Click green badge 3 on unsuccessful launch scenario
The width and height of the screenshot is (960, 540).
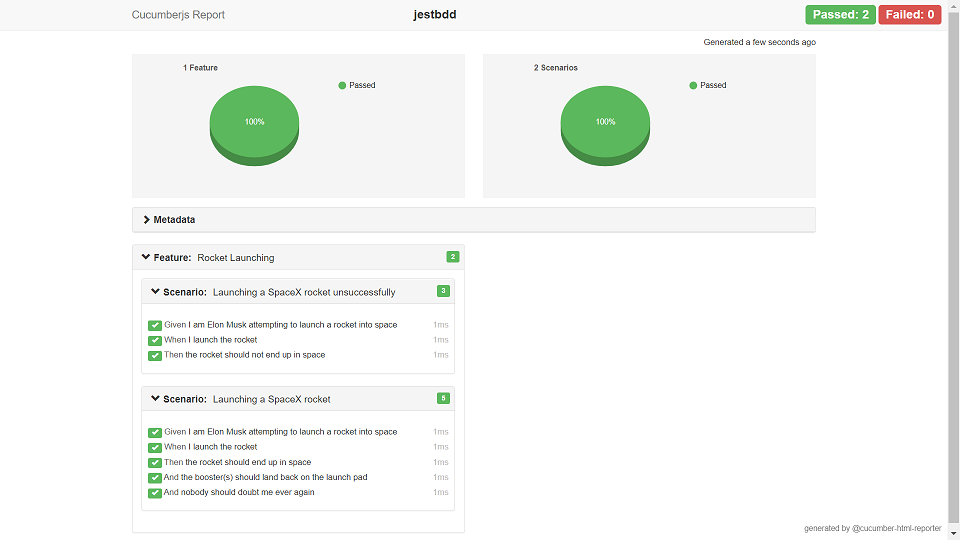tap(443, 291)
